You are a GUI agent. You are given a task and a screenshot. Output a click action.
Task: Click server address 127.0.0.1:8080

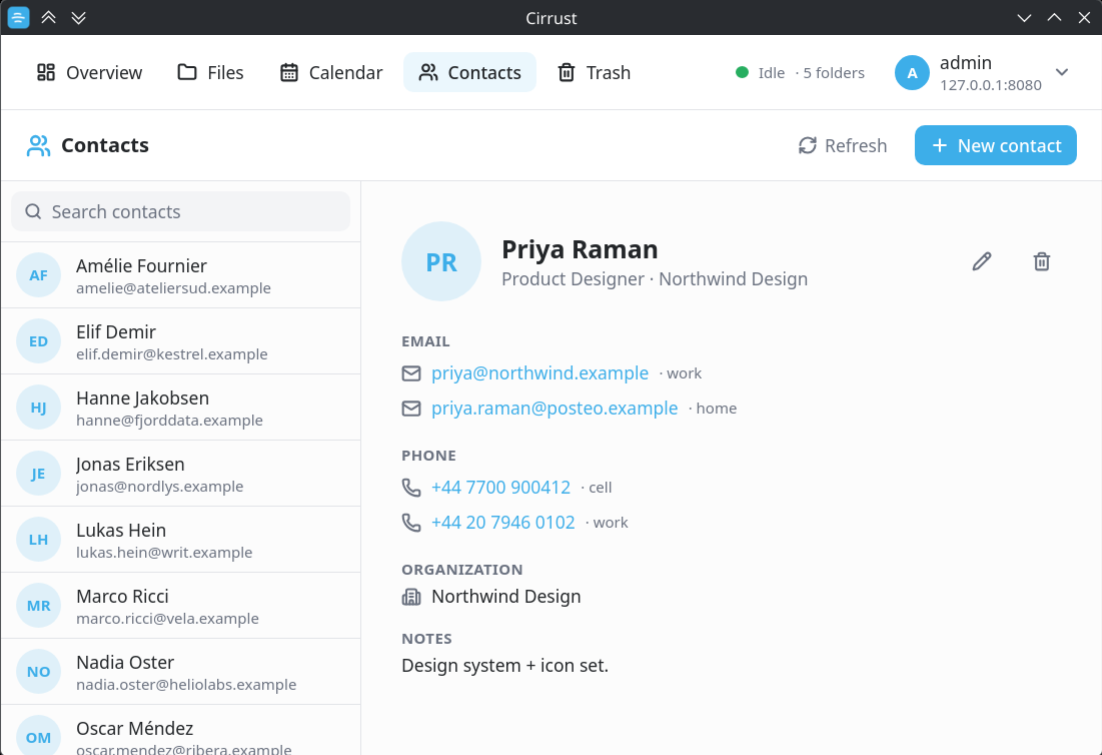click(990, 85)
